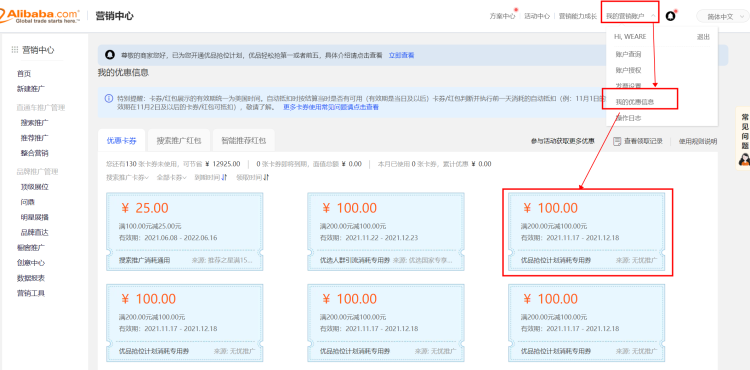
Task: Open the notification bell in the top bar
Action: click(x=671, y=16)
